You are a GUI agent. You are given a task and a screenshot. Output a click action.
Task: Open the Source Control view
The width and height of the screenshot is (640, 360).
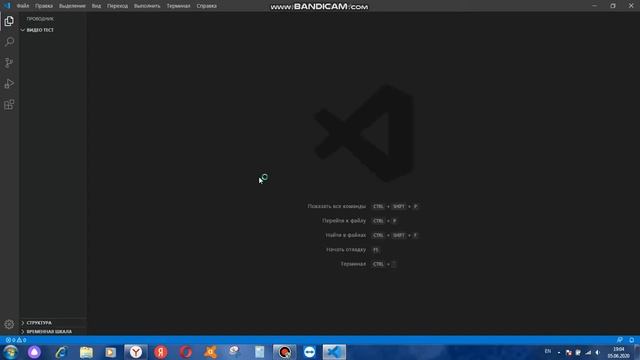(x=9, y=62)
